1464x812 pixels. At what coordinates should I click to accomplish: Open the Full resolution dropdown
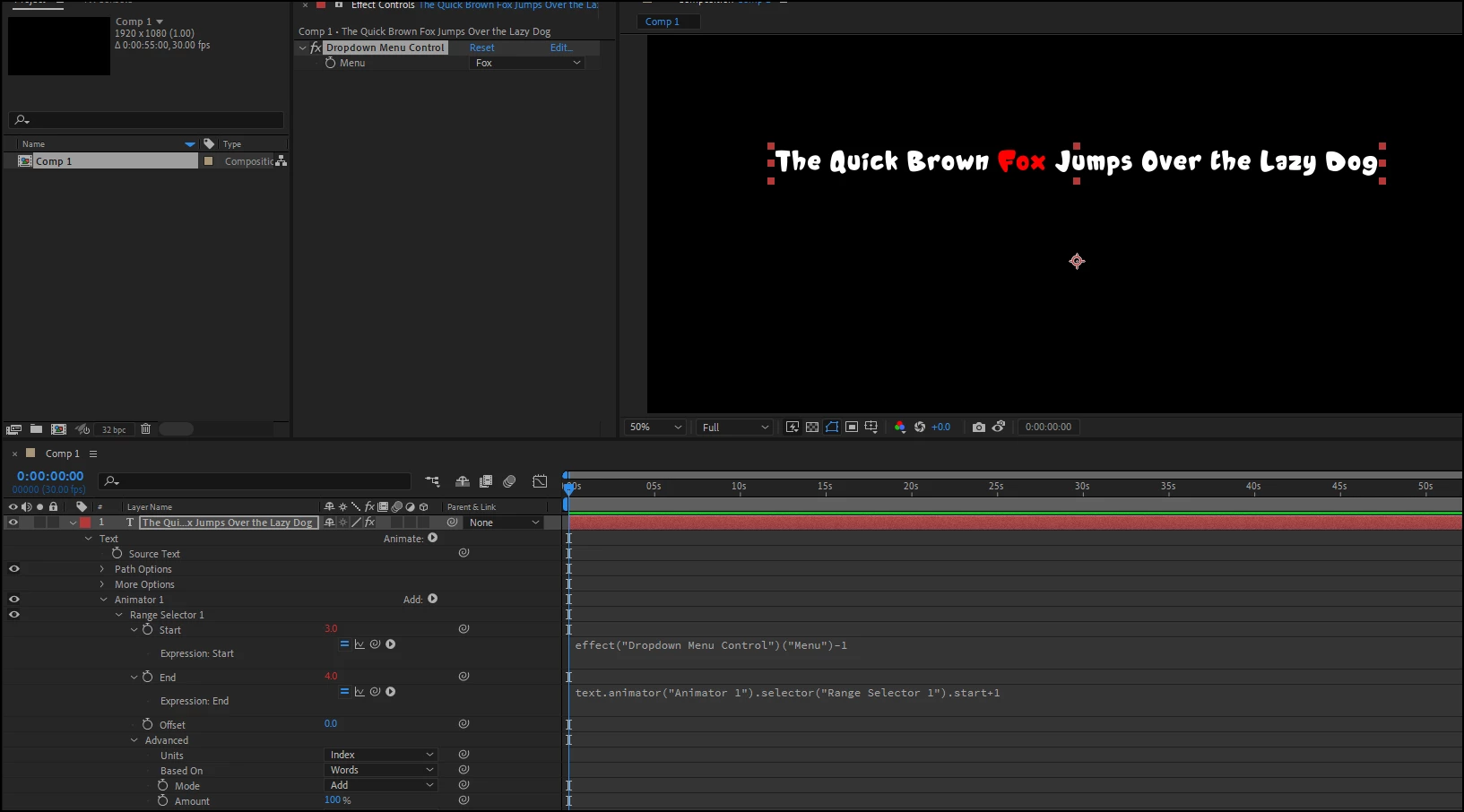point(734,428)
